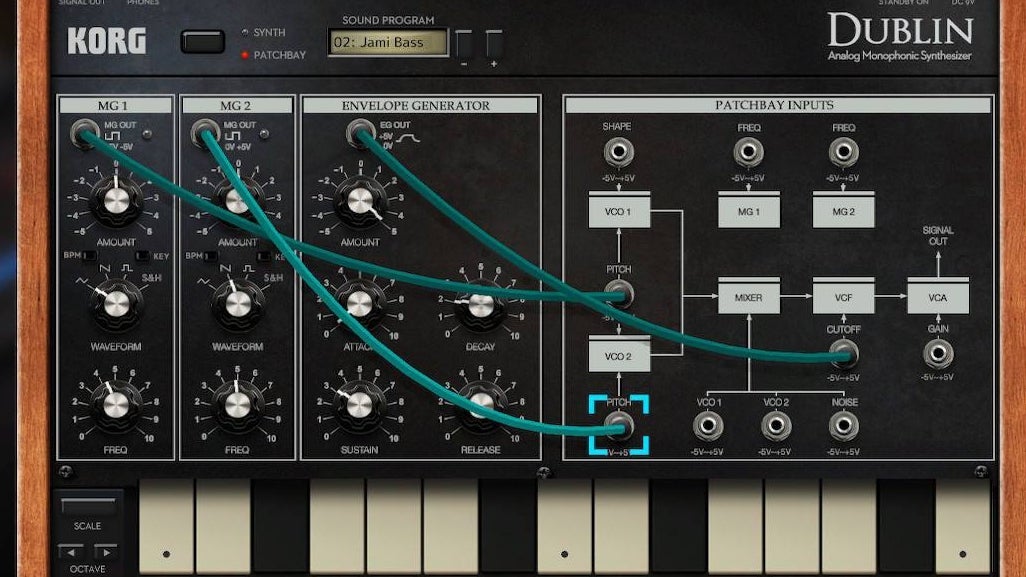Screen dimensions: 1026x577
Task: Click the mixer VCO 2 input jack
Action: pos(776,426)
